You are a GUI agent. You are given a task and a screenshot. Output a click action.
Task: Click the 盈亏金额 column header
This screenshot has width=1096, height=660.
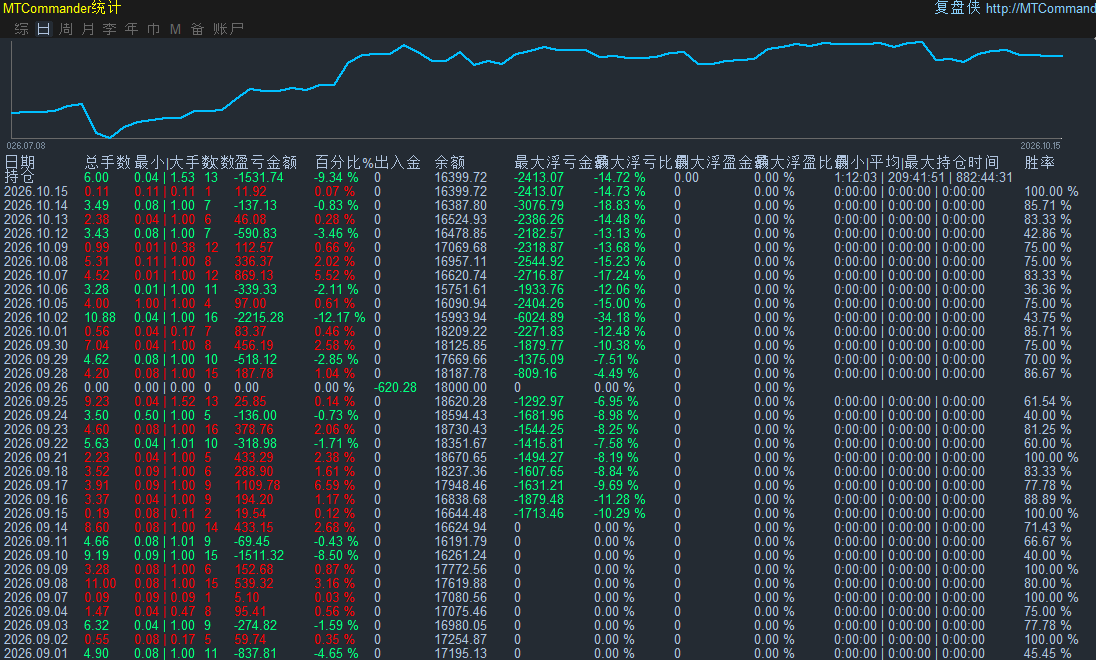click(x=266, y=162)
